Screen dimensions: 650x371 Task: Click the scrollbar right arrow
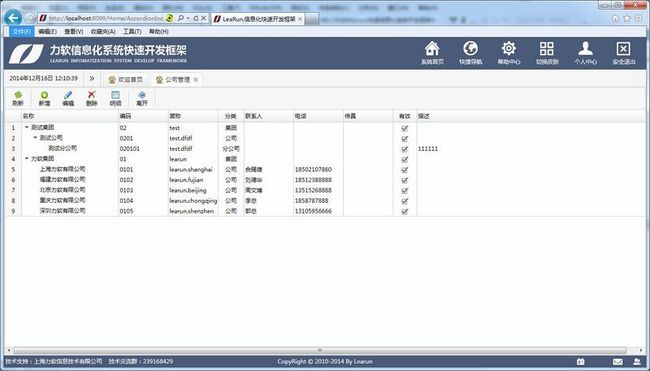[642, 350]
